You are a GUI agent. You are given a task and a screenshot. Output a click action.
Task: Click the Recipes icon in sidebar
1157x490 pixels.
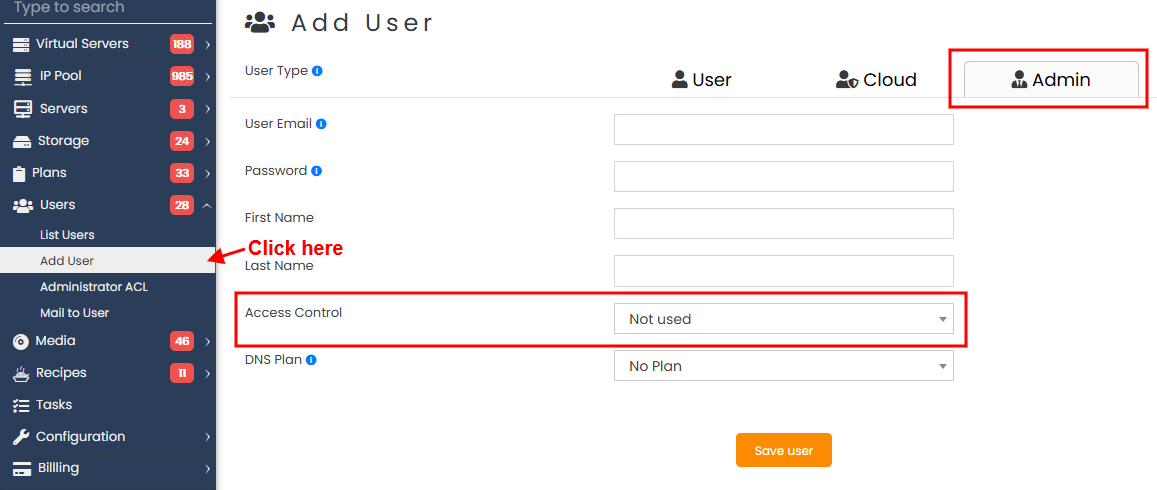[x=20, y=373]
